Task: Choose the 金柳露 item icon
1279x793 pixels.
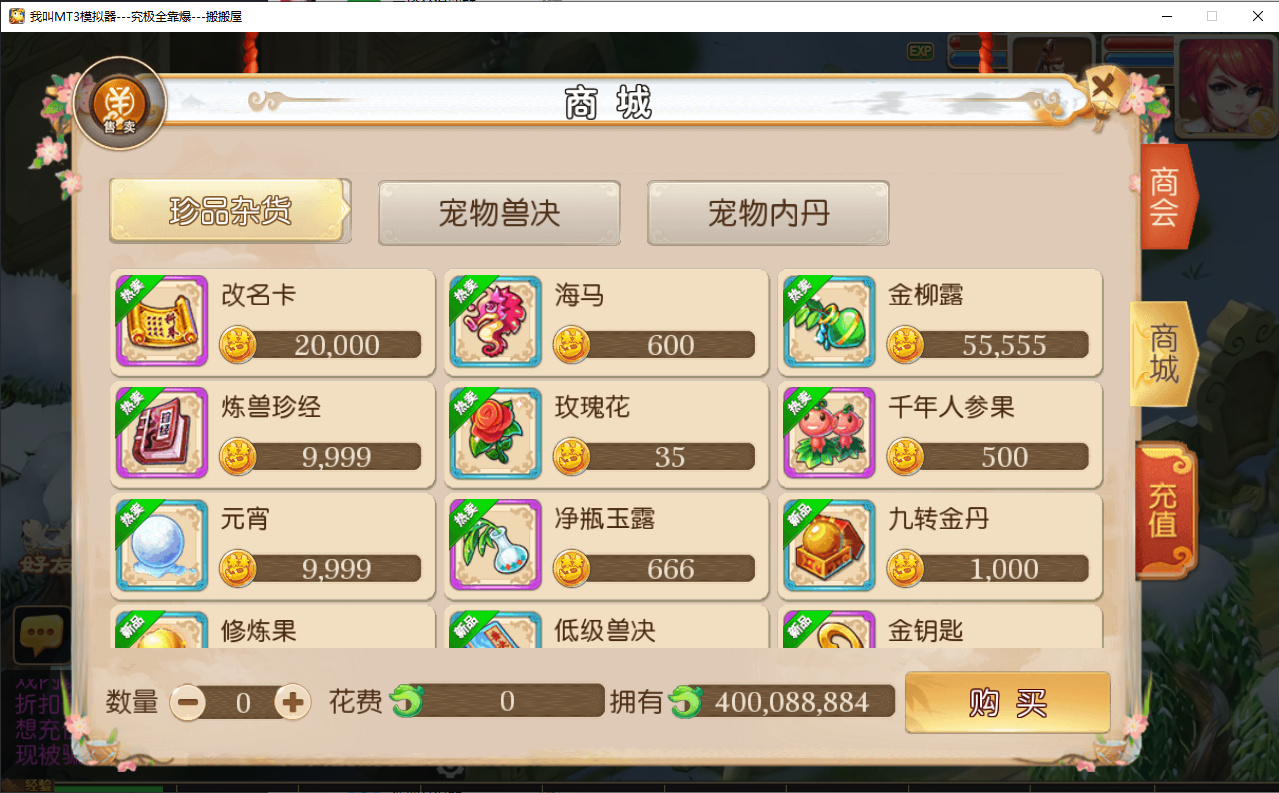Action: (x=830, y=322)
